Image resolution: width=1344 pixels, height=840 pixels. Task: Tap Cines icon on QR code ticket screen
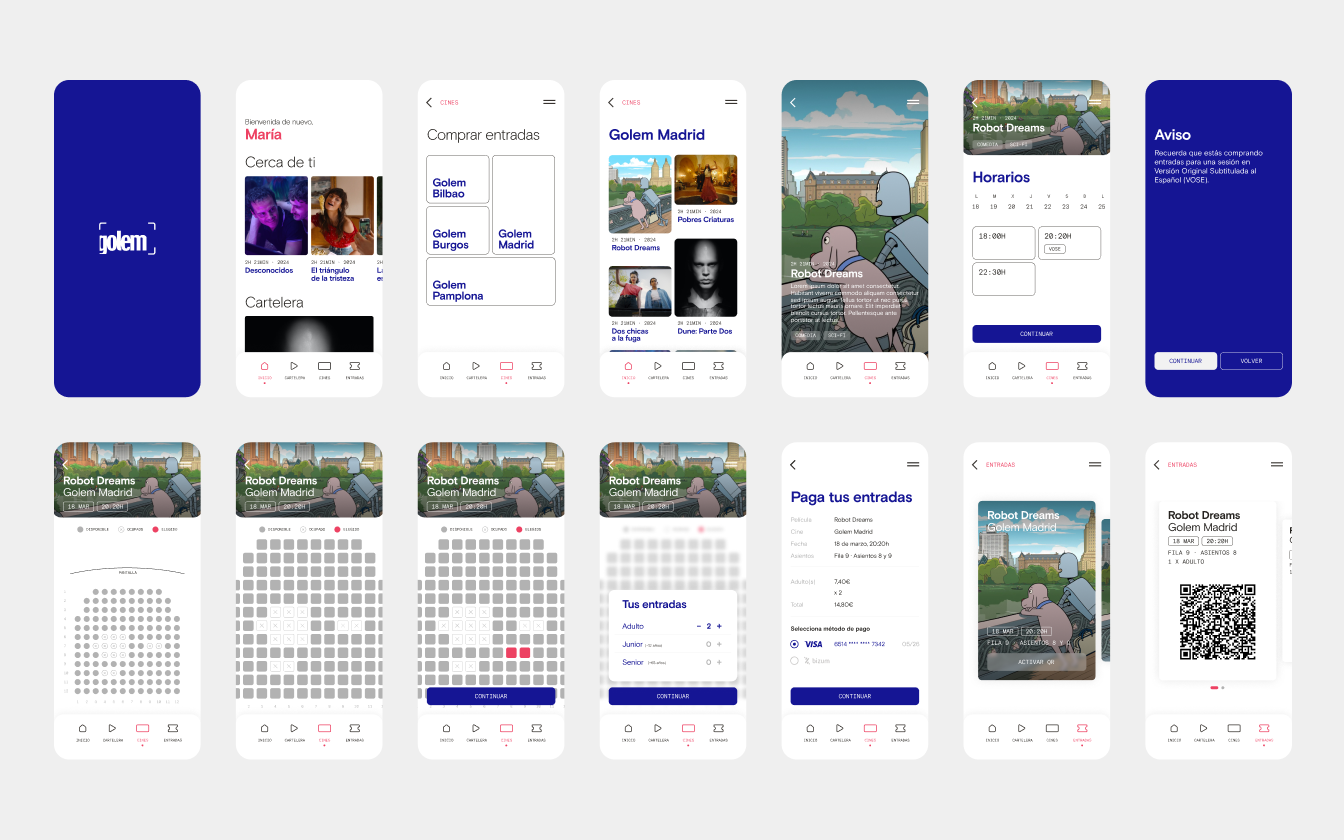coord(1234,729)
